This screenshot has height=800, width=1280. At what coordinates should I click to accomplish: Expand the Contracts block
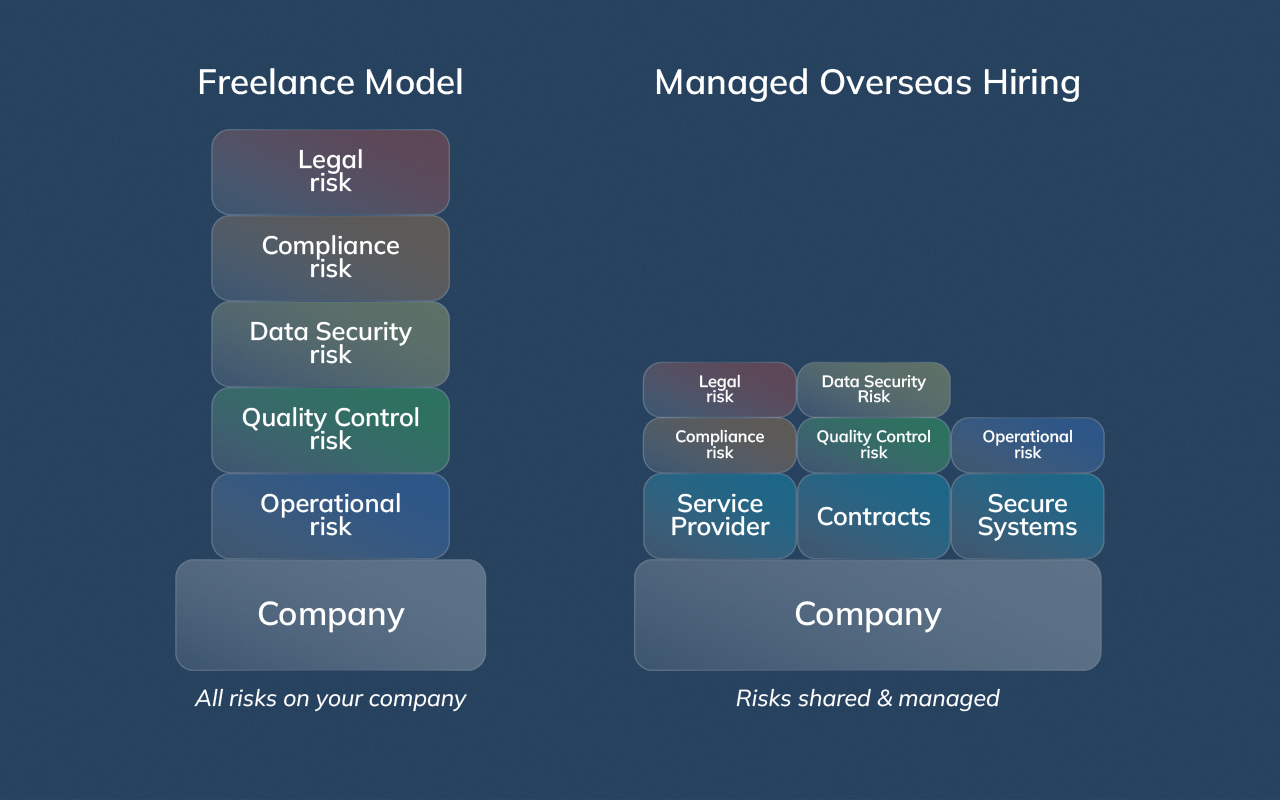click(x=873, y=516)
